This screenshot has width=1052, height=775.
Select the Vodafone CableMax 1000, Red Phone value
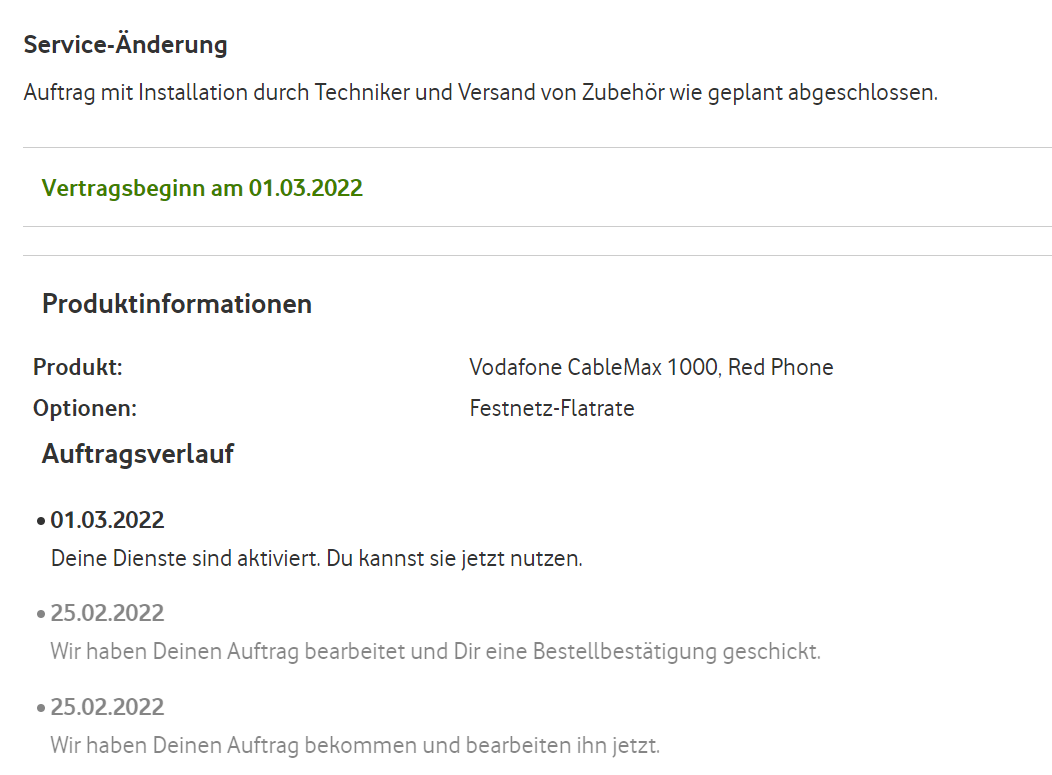click(x=651, y=367)
